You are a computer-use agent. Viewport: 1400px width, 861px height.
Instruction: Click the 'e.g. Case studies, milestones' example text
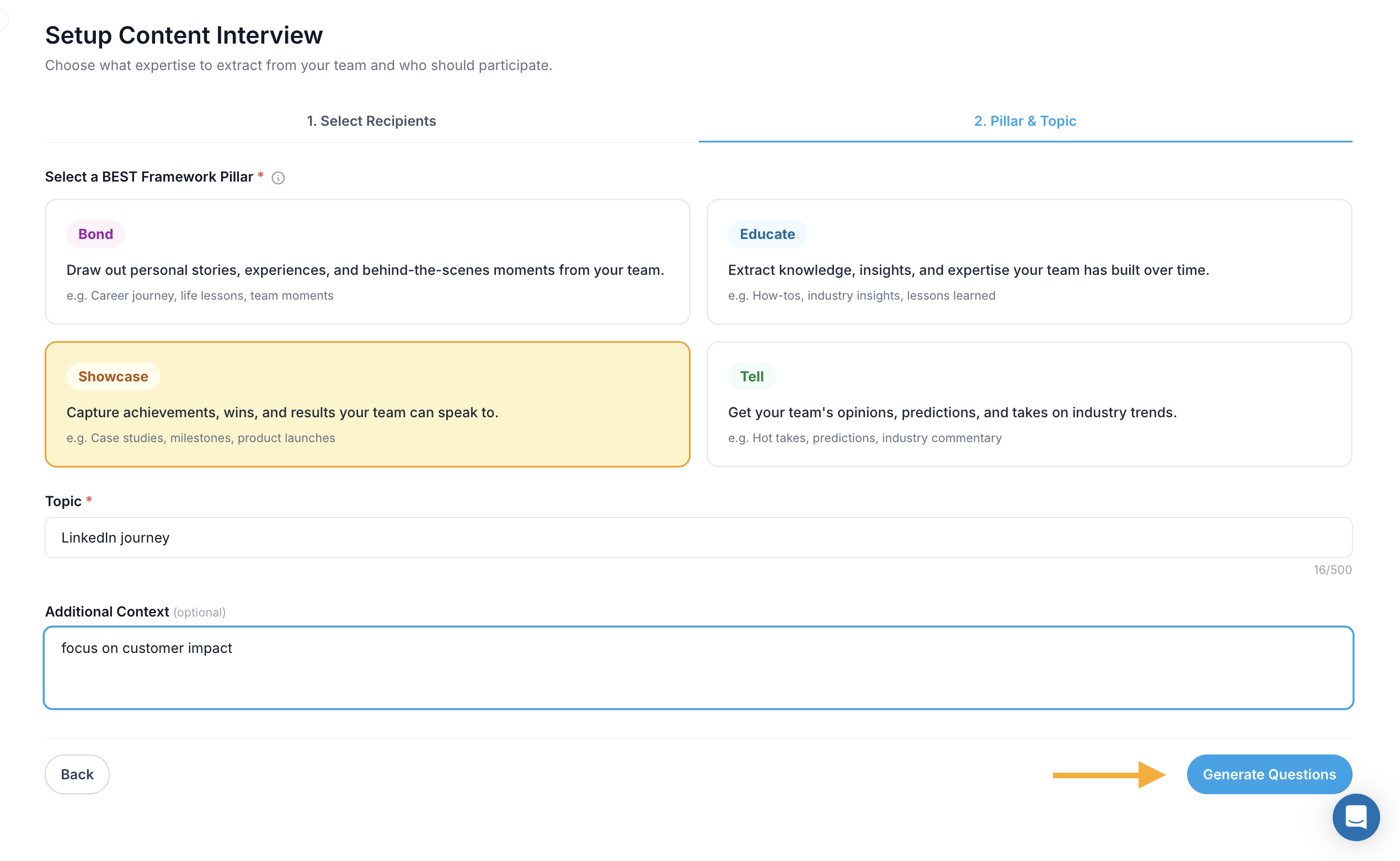(x=200, y=437)
